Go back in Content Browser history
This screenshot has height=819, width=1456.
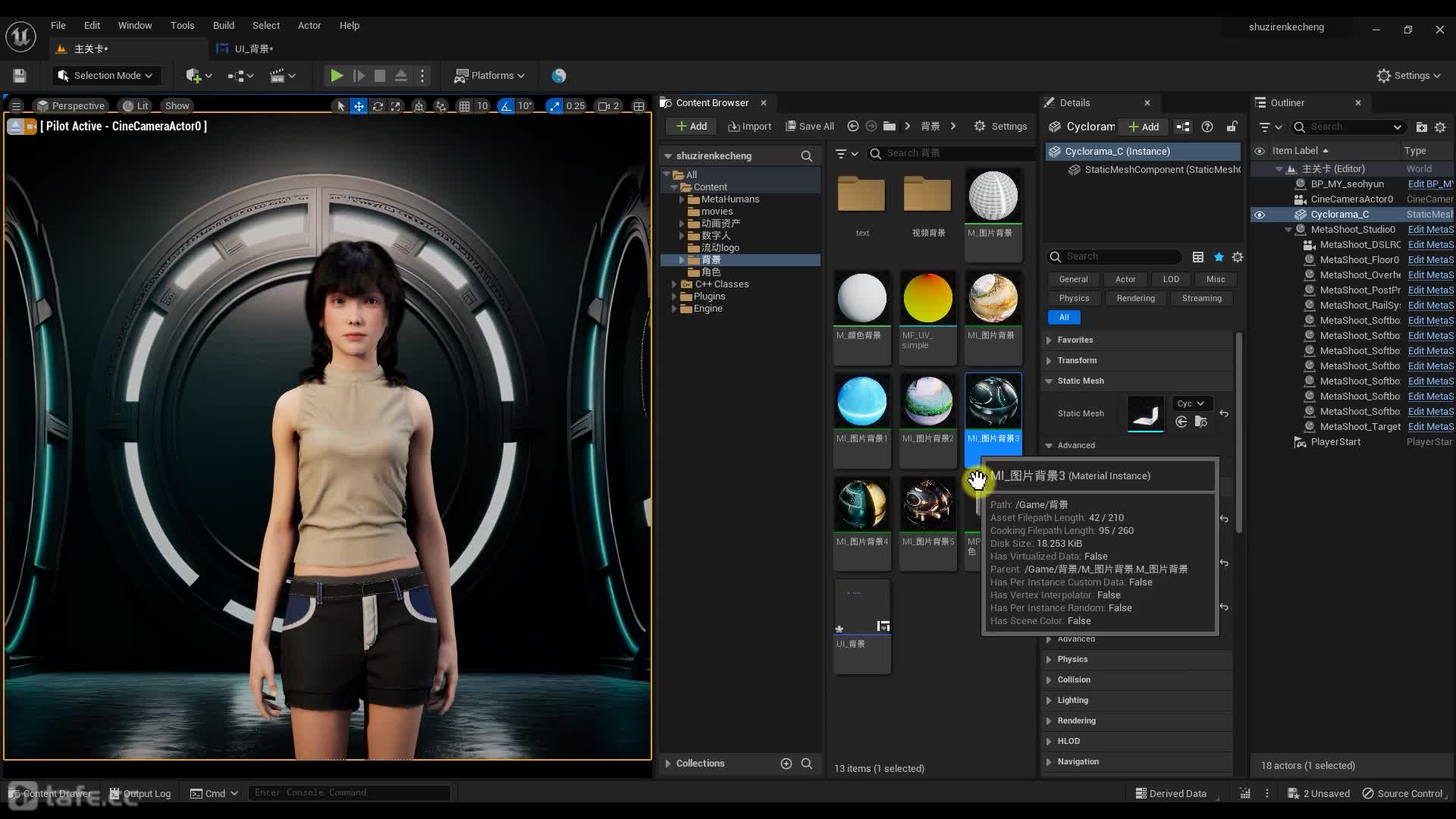[853, 126]
